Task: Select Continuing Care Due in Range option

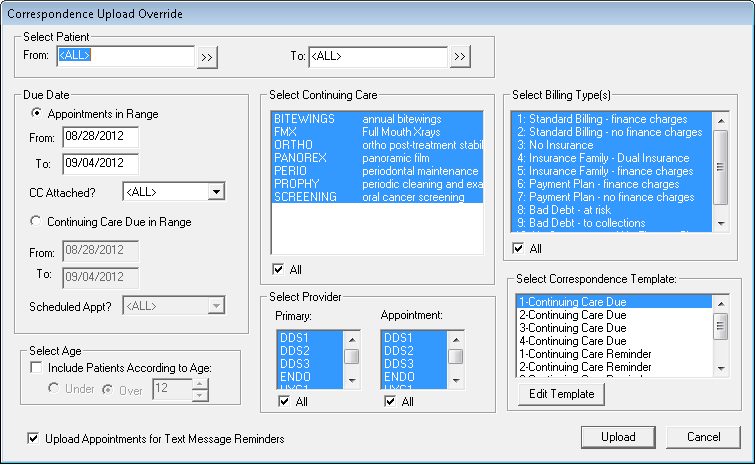Action: click(37, 221)
